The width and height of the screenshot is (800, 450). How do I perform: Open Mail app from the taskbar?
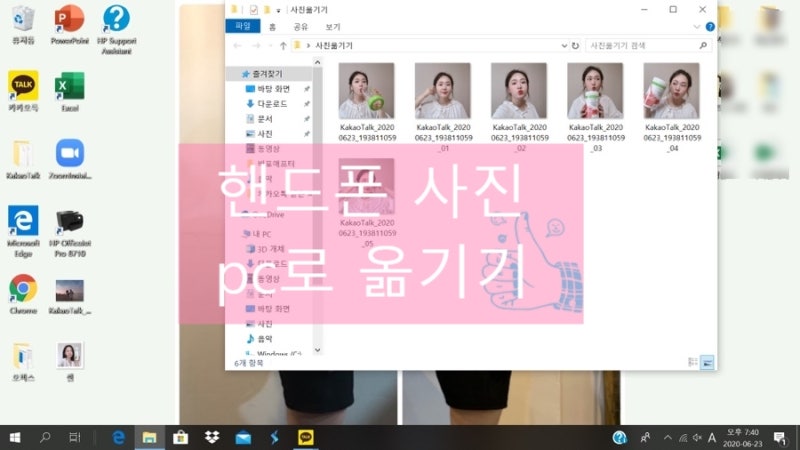243,437
